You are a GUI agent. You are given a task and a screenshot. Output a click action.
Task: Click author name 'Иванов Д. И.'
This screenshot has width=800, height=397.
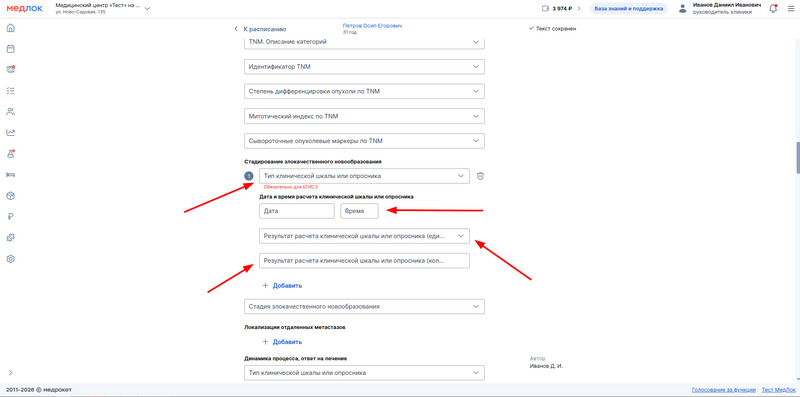(546, 366)
